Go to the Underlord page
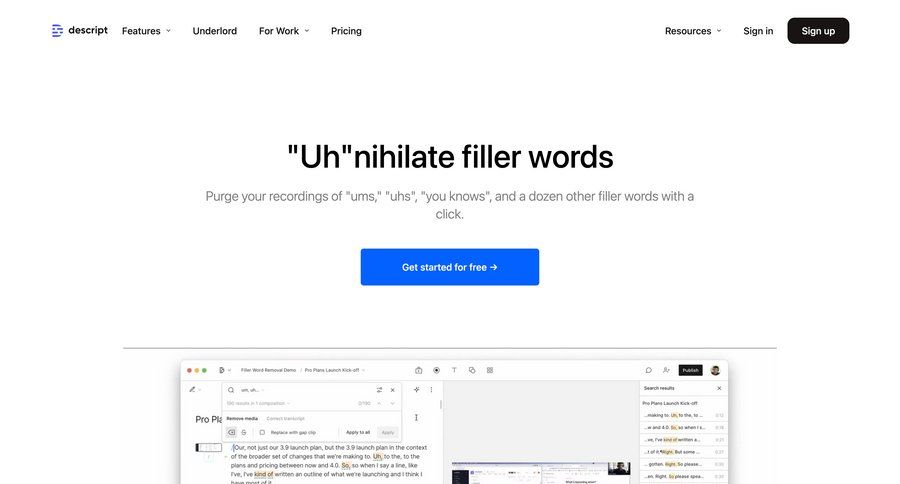900x484 pixels. [x=215, y=31]
